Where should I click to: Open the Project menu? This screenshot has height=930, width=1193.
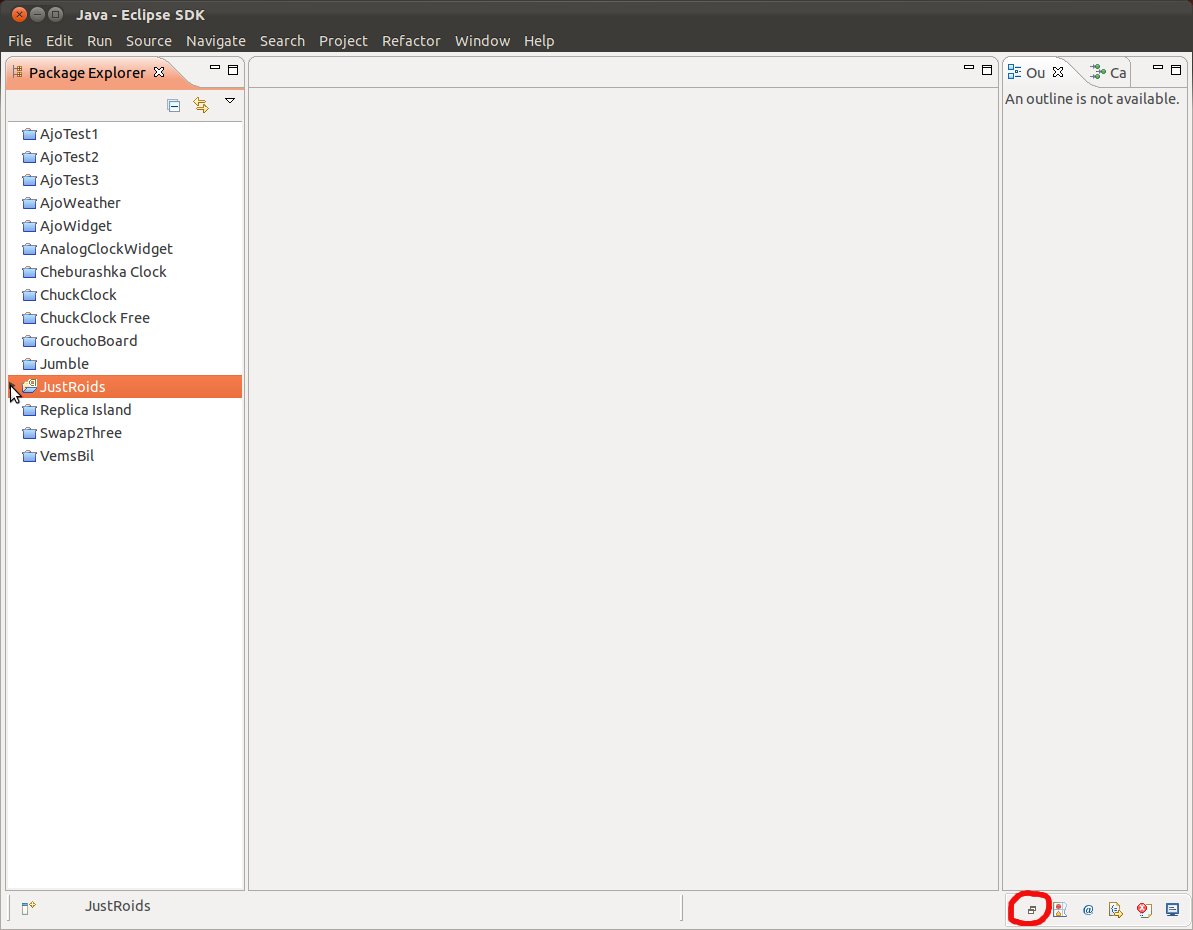[343, 41]
